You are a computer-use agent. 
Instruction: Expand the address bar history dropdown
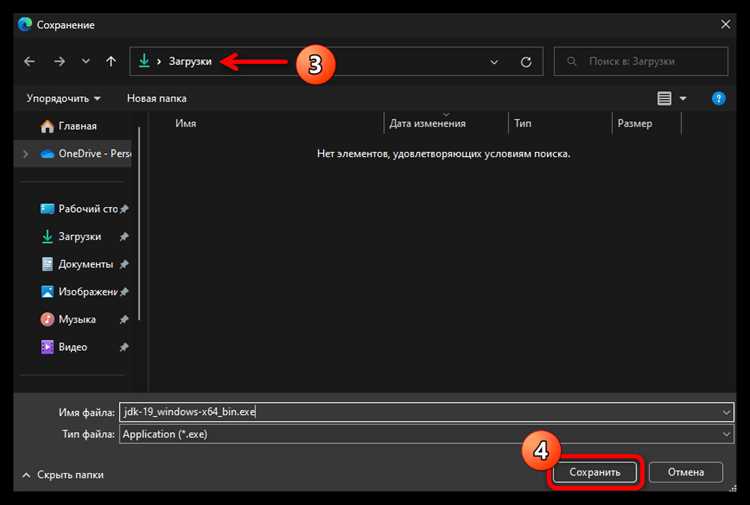coord(494,62)
